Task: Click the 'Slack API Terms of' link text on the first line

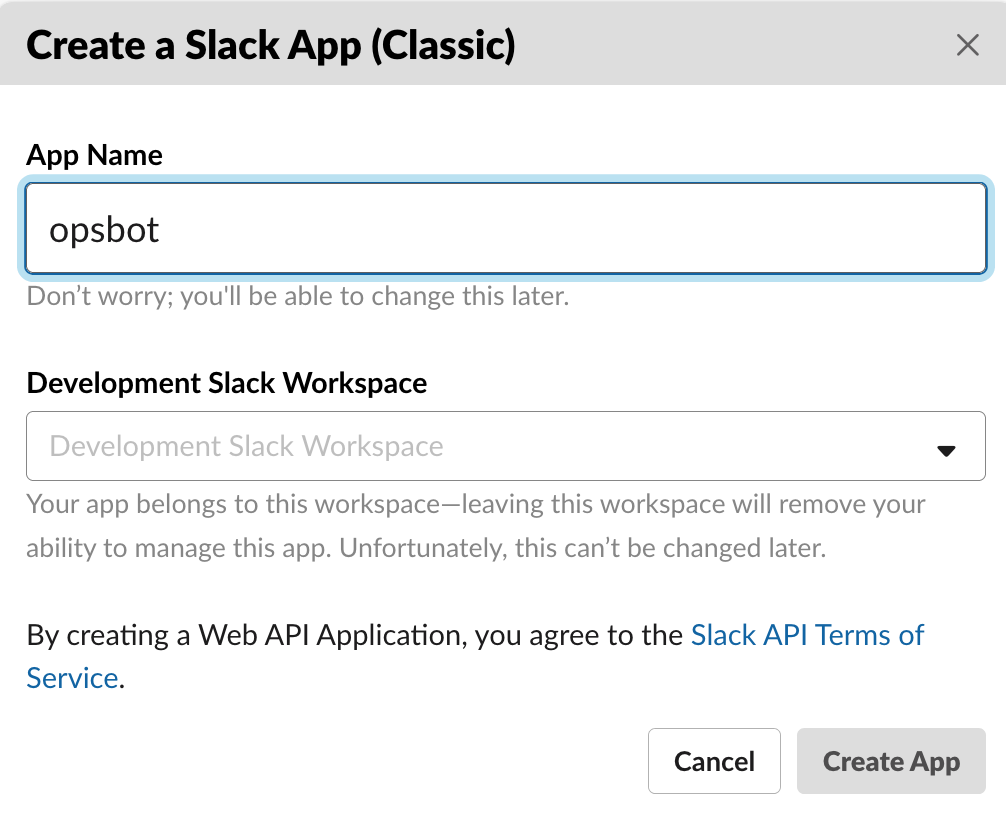Action: (807, 635)
